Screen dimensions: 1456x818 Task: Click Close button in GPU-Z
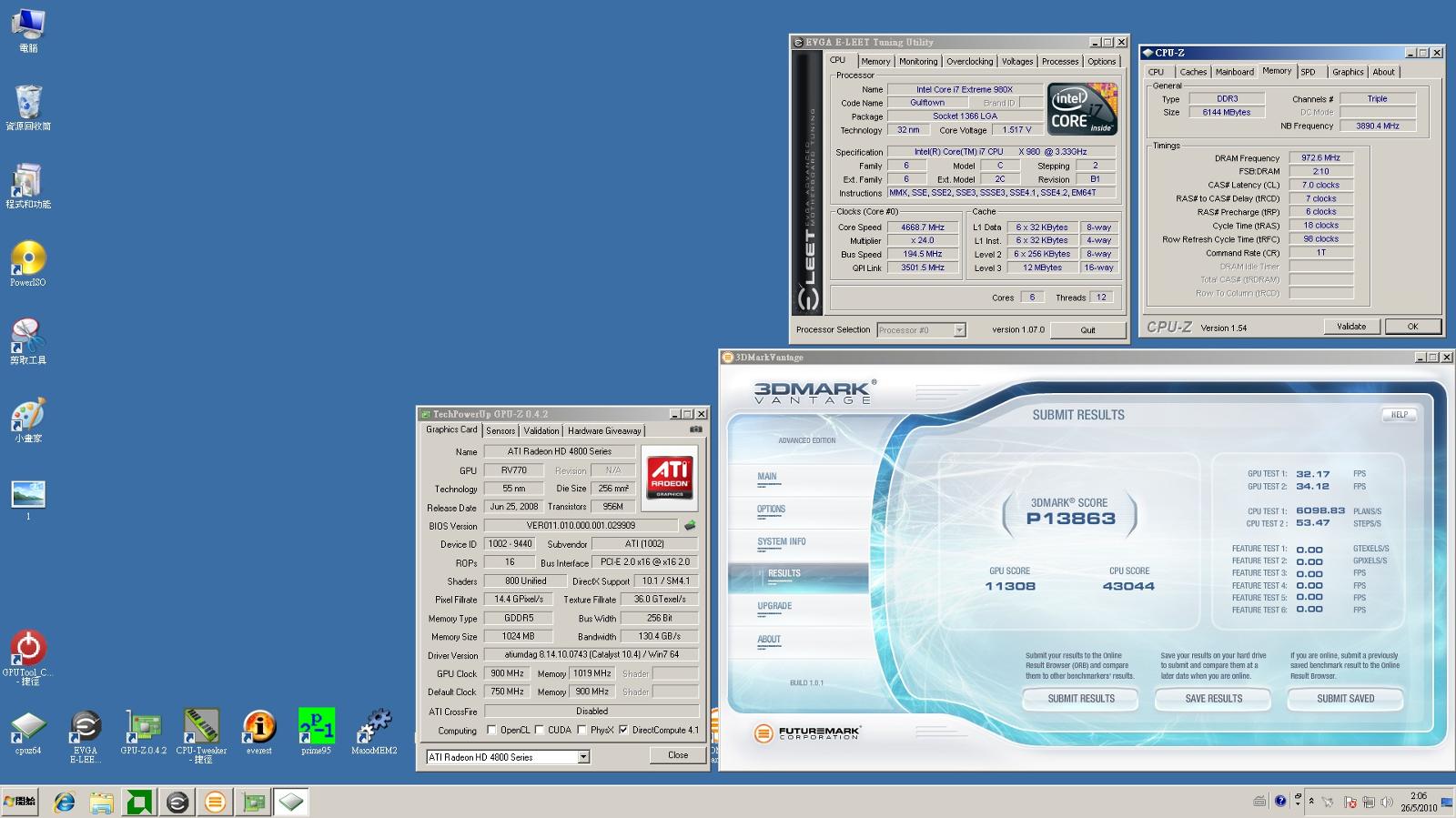(678, 755)
